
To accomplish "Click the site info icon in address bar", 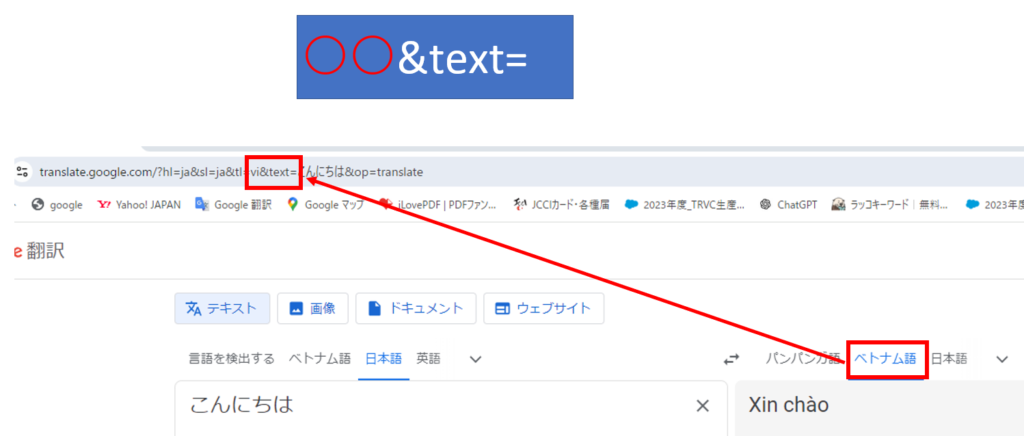I will pos(23,172).
